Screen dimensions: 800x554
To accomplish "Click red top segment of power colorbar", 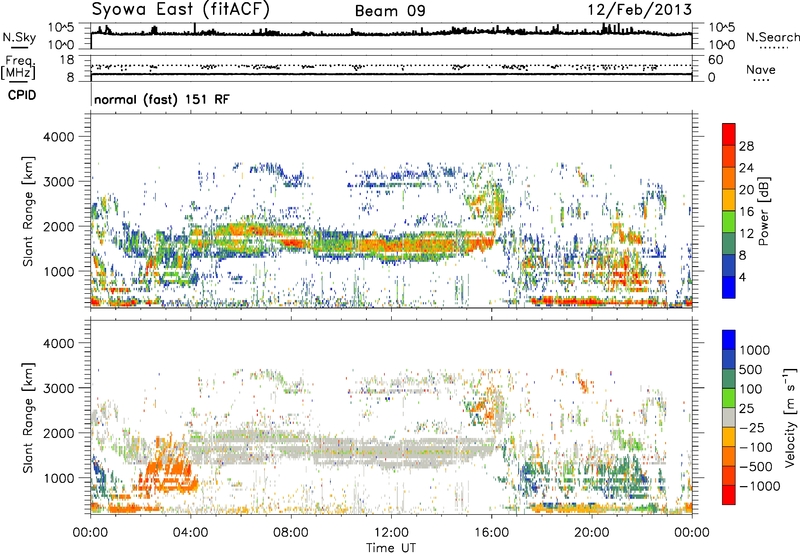I will [729, 134].
